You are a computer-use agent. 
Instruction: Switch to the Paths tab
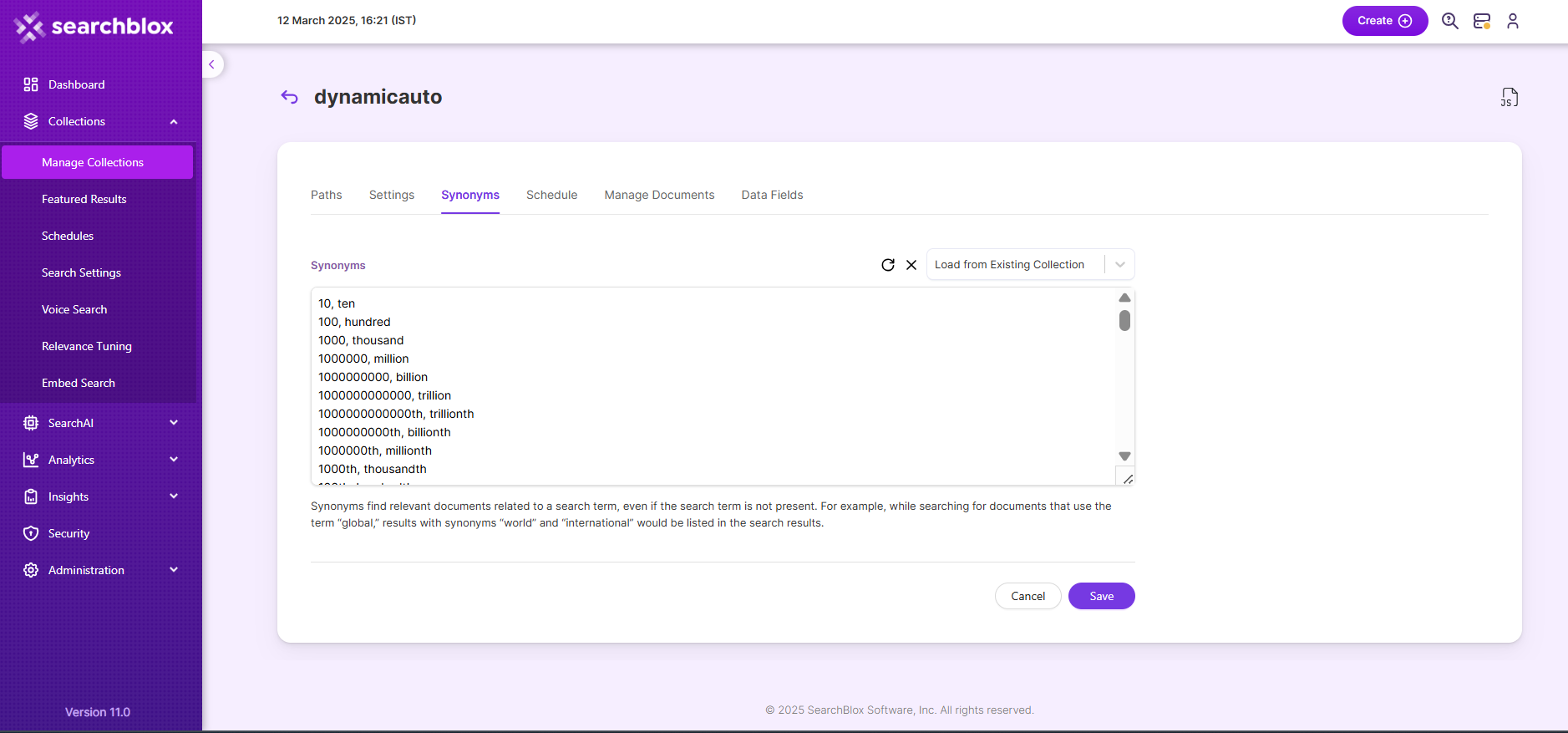(x=327, y=195)
